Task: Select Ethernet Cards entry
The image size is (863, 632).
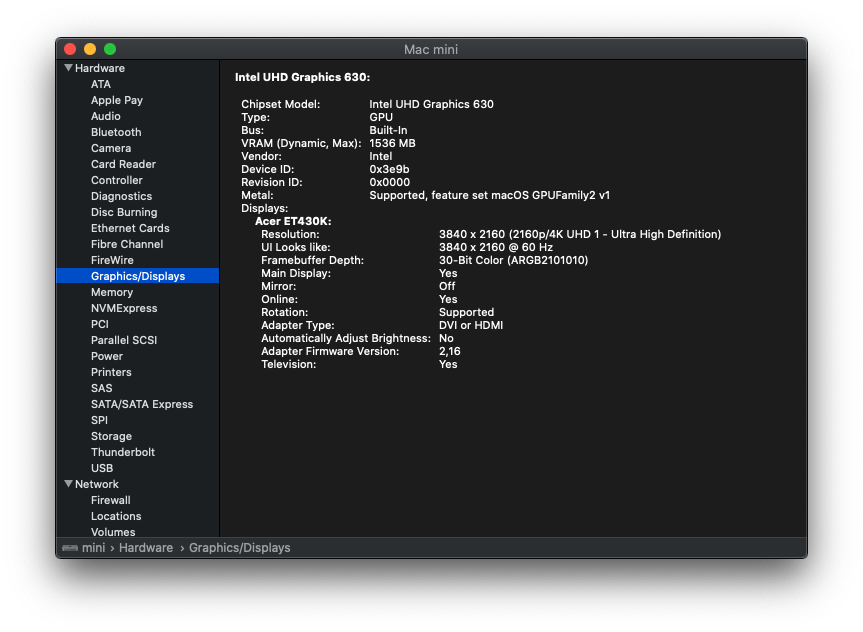Action: 130,228
